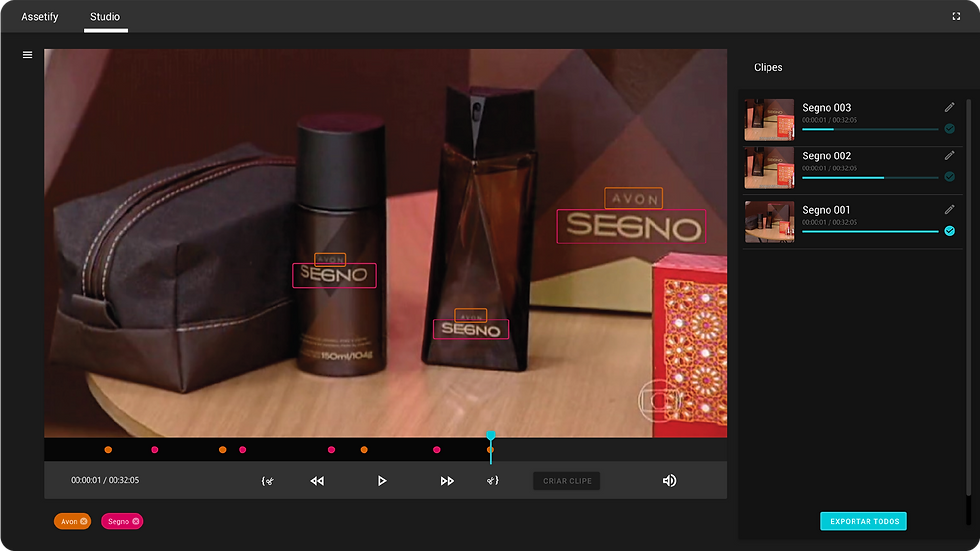The width and height of the screenshot is (980, 551).
Task: Remove the Segno tag filter
Action: 136,521
